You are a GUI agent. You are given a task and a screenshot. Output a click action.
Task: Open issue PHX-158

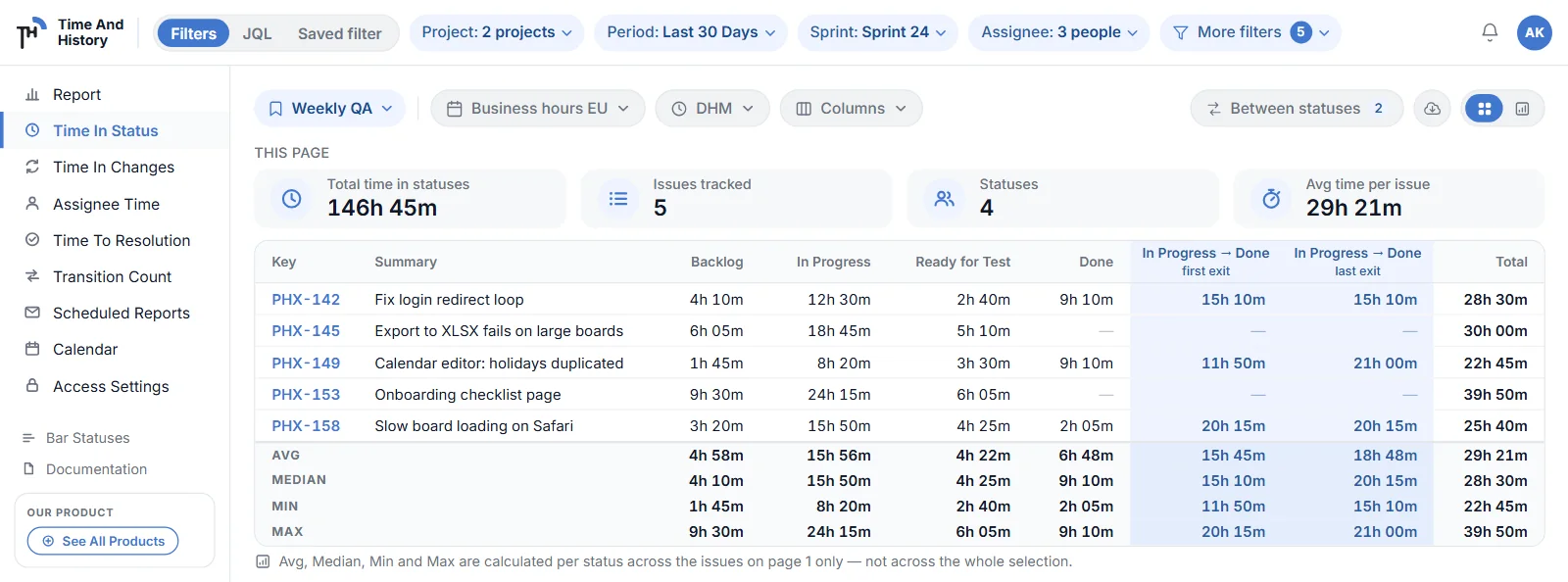[x=306, y=426]
